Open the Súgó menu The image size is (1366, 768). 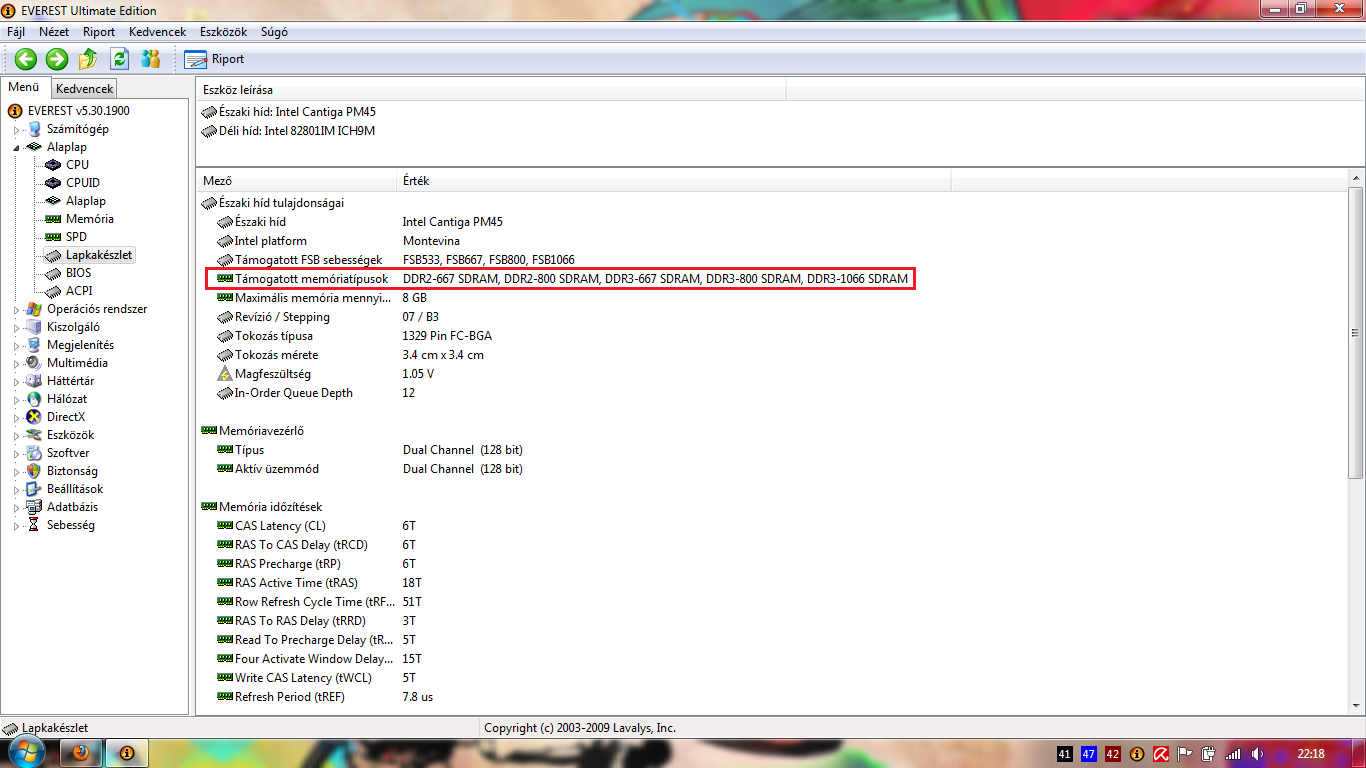(274, 32)
